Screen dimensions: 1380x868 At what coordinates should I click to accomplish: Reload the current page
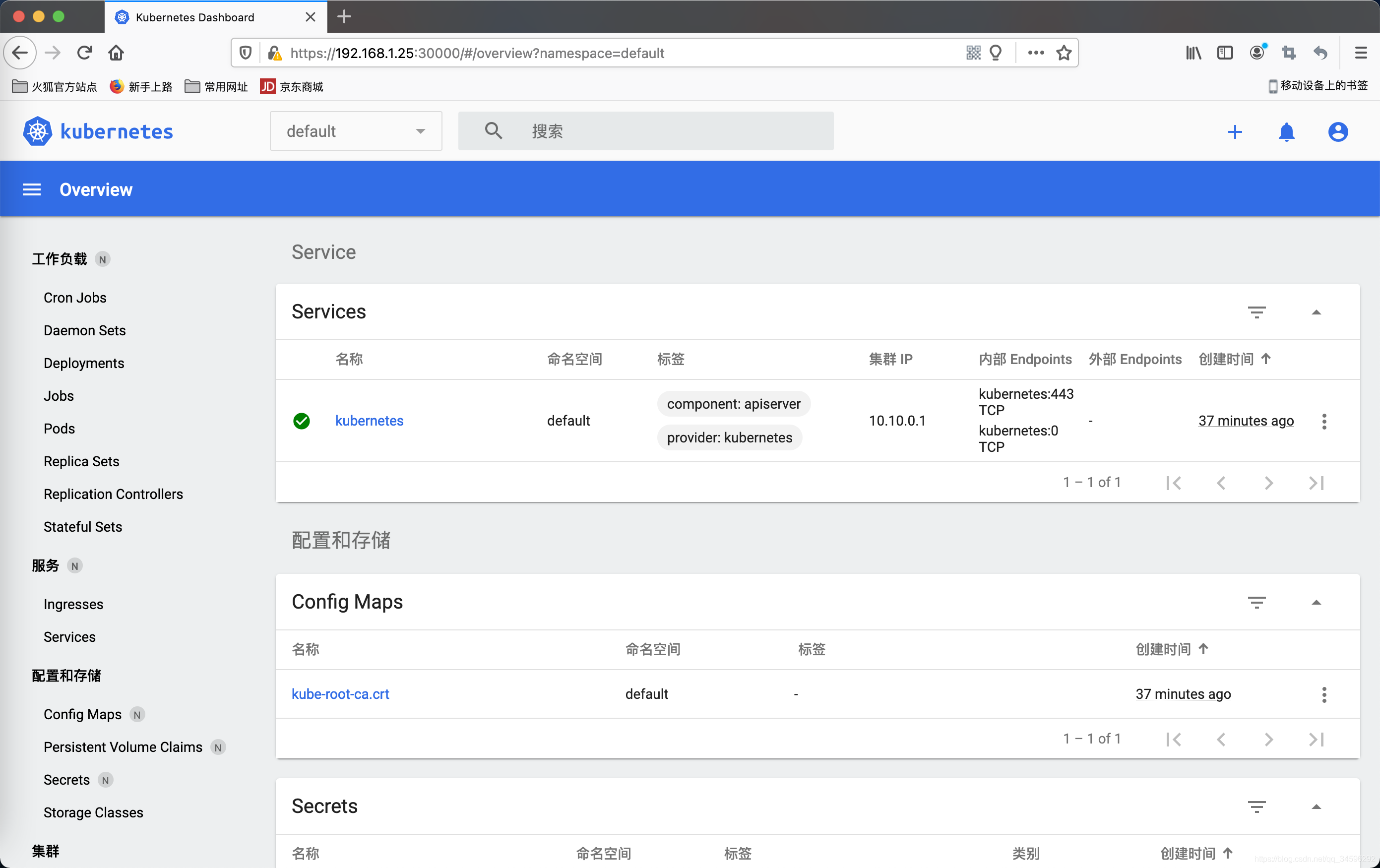pos(85,53)
